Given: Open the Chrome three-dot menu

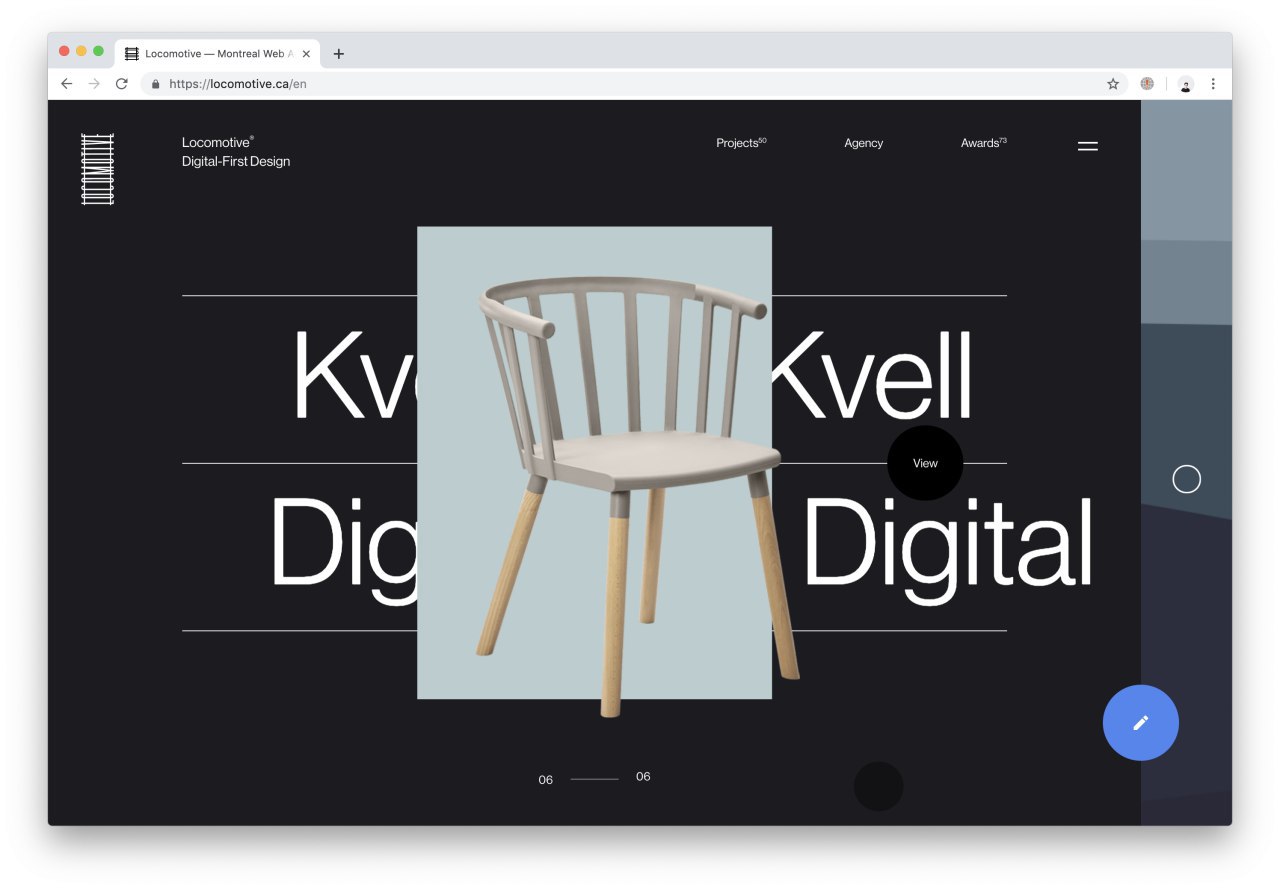Looking at the screenshot, I should point(1213,84).
